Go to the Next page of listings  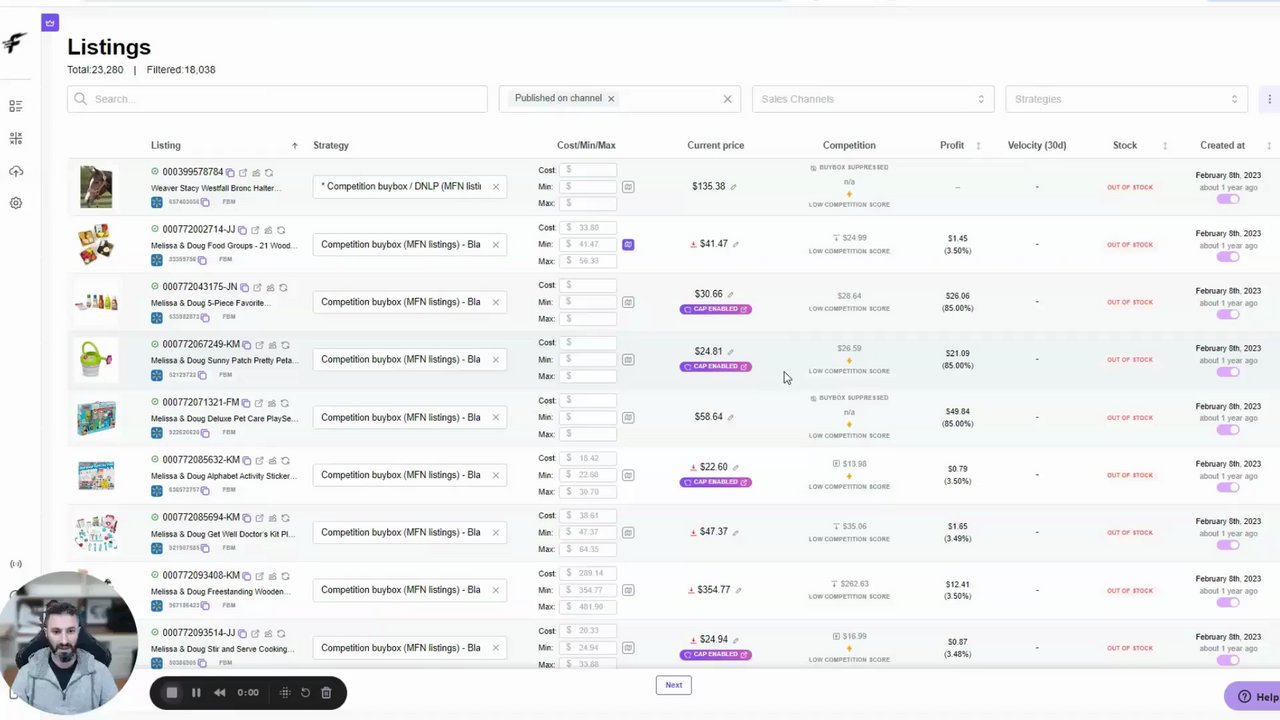(x=674, y=685)
